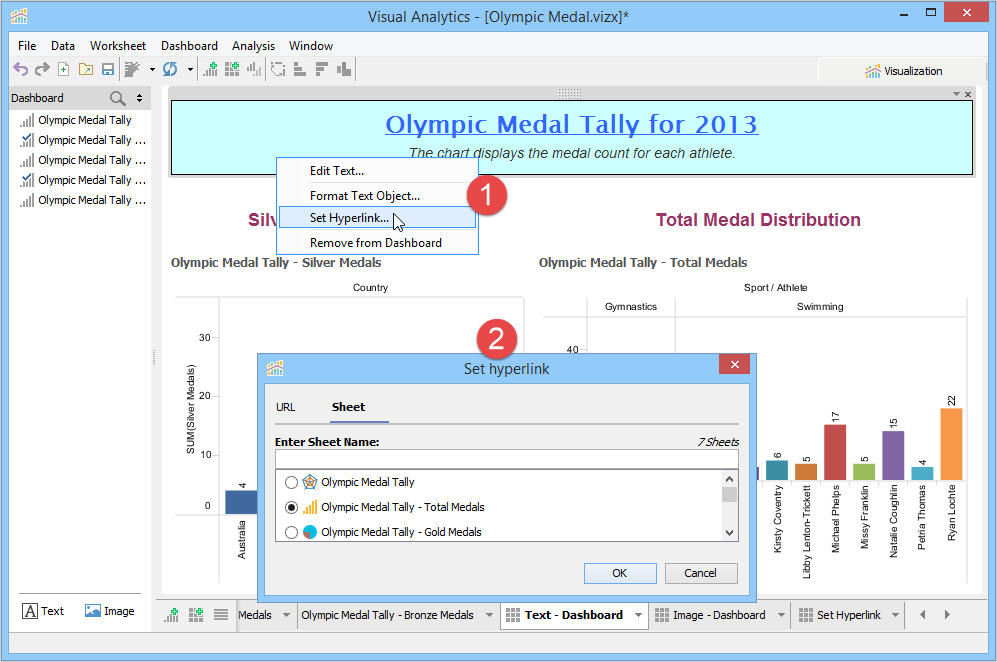
Task: Create a new file via toolbar icon
Action: click(x=64, y=69)
